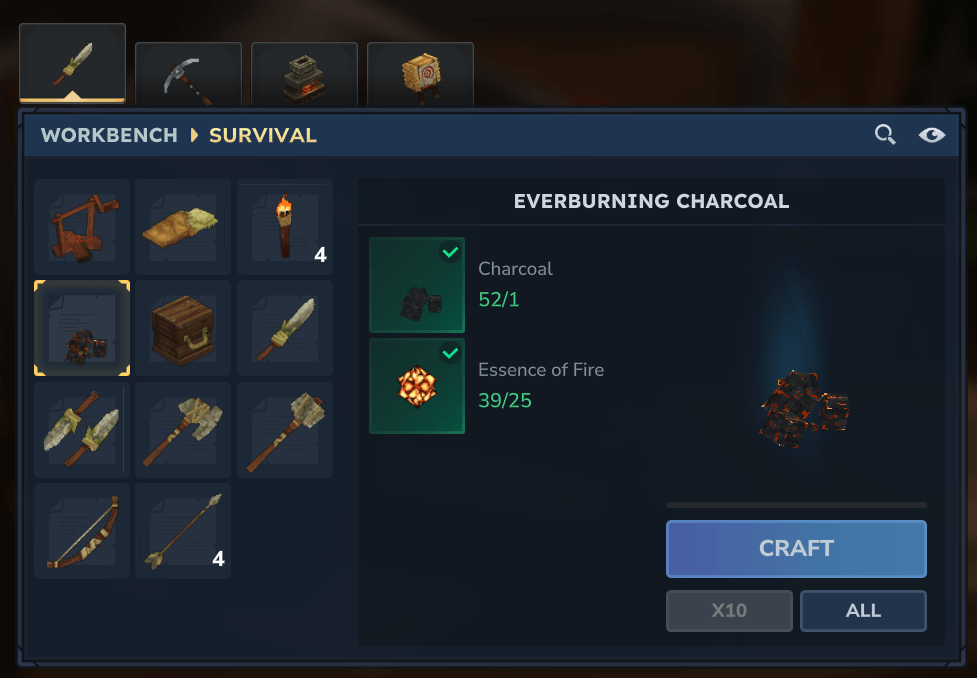Select the stone axe recipe
Image resolution: width=977 pixels, height=678 pixels.
(183, 430)
